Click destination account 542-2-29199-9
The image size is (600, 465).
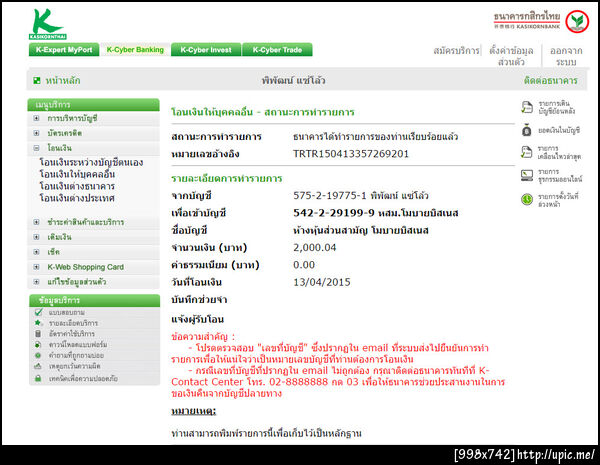click(x=334, y=213)
